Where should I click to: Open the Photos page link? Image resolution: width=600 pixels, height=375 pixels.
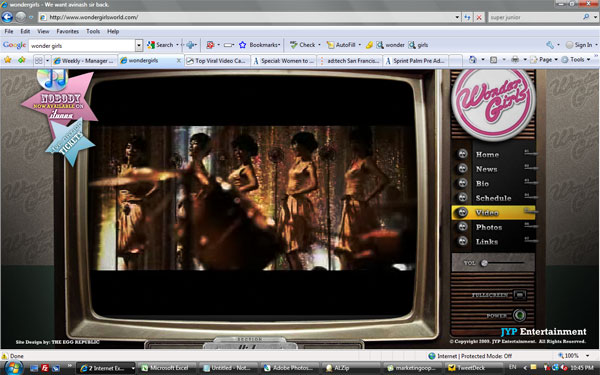[489, 227]
